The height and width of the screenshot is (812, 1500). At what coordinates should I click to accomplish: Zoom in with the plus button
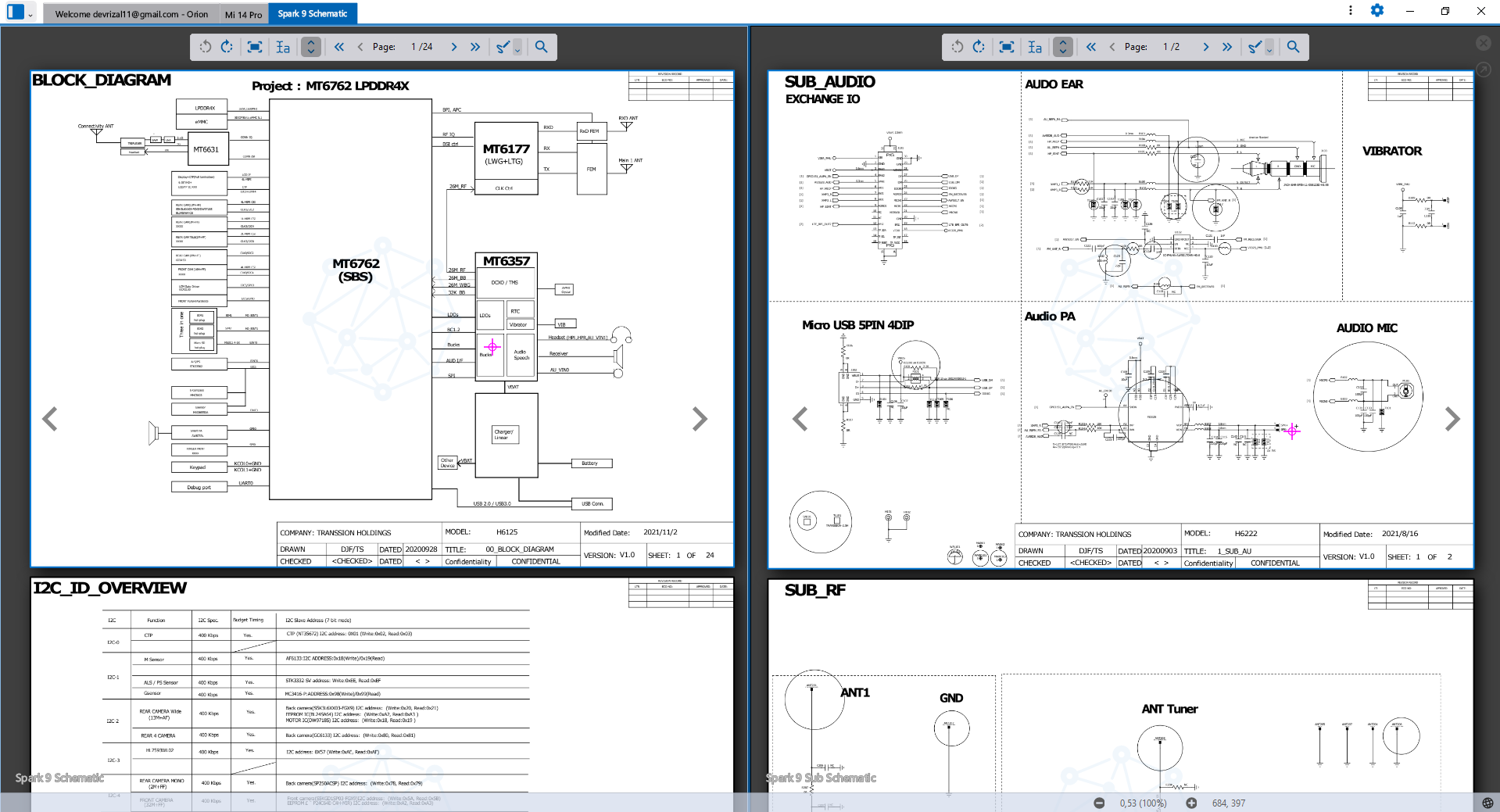[x=1191, y=803]
